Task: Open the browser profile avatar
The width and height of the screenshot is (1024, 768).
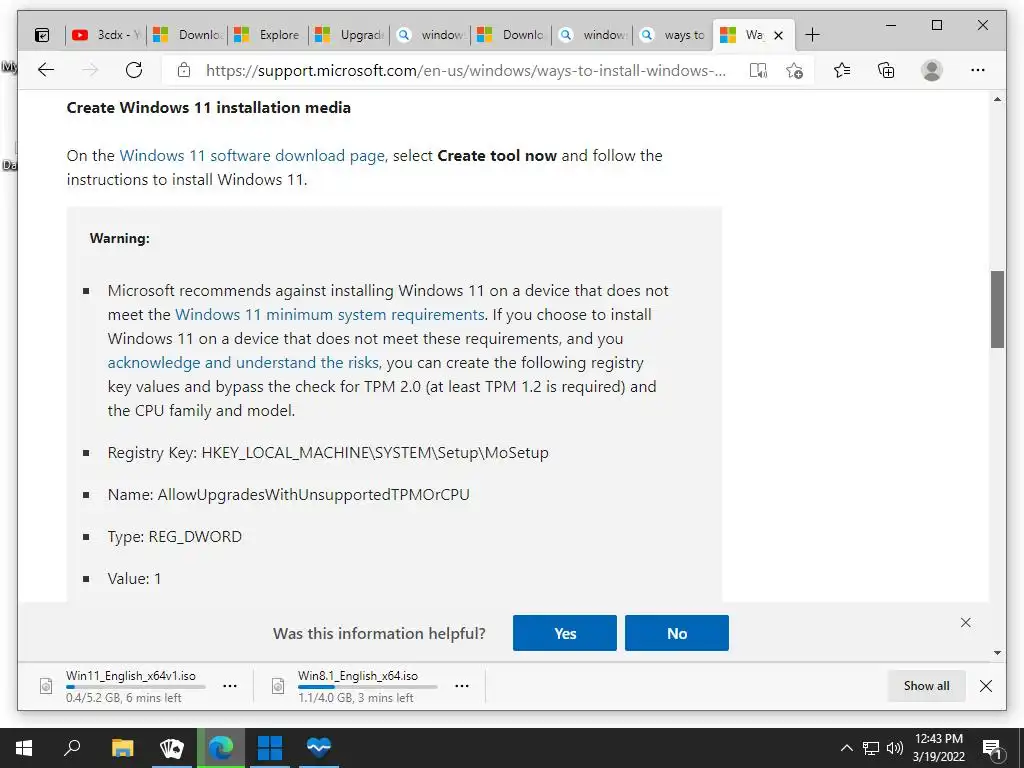Action: tap(932, 70)
